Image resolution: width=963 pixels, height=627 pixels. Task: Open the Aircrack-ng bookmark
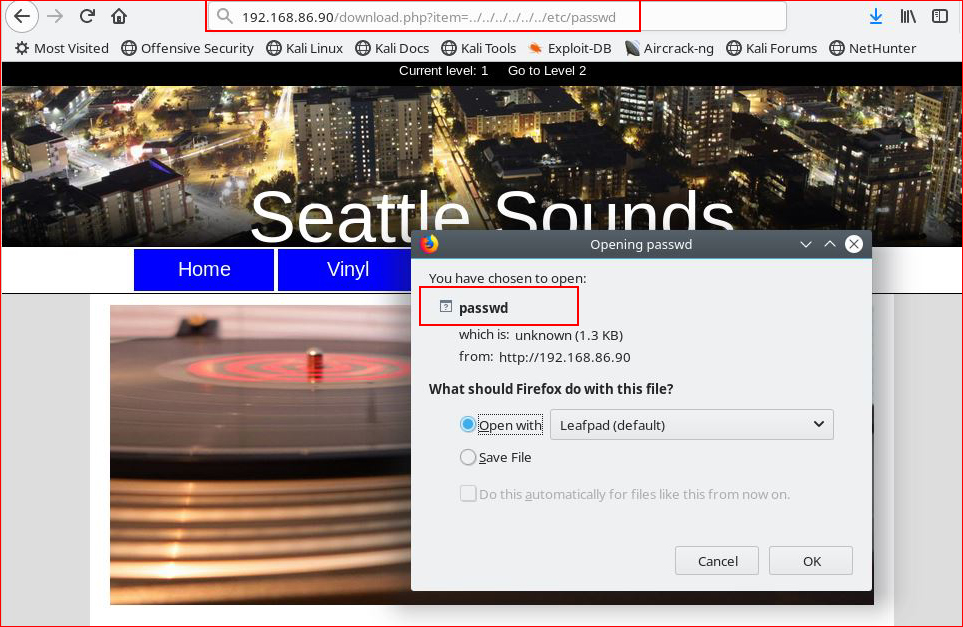[x=669, y=48]
